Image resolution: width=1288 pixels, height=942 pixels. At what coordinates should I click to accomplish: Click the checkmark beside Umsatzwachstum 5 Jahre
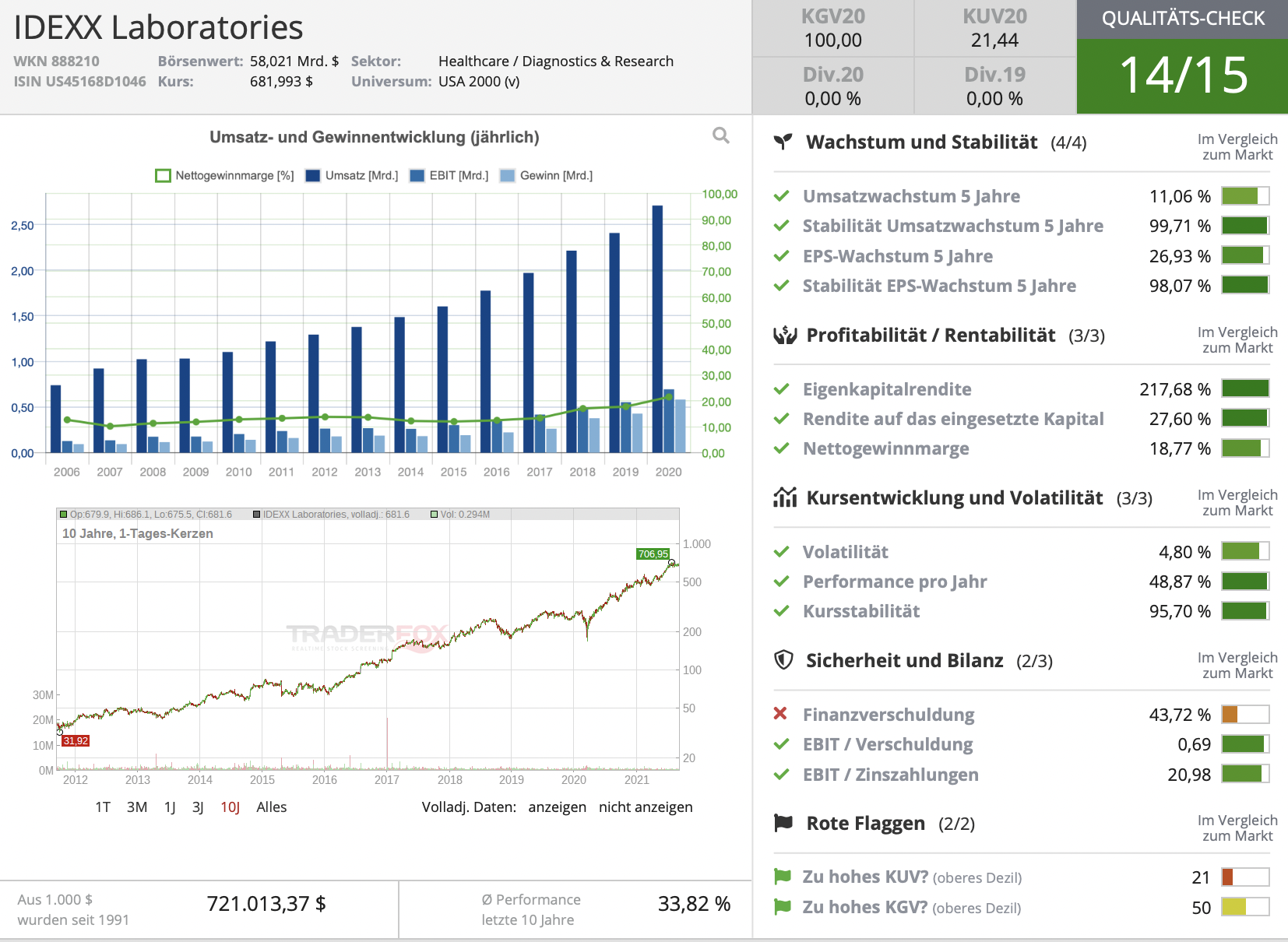(x=782, y=196)
